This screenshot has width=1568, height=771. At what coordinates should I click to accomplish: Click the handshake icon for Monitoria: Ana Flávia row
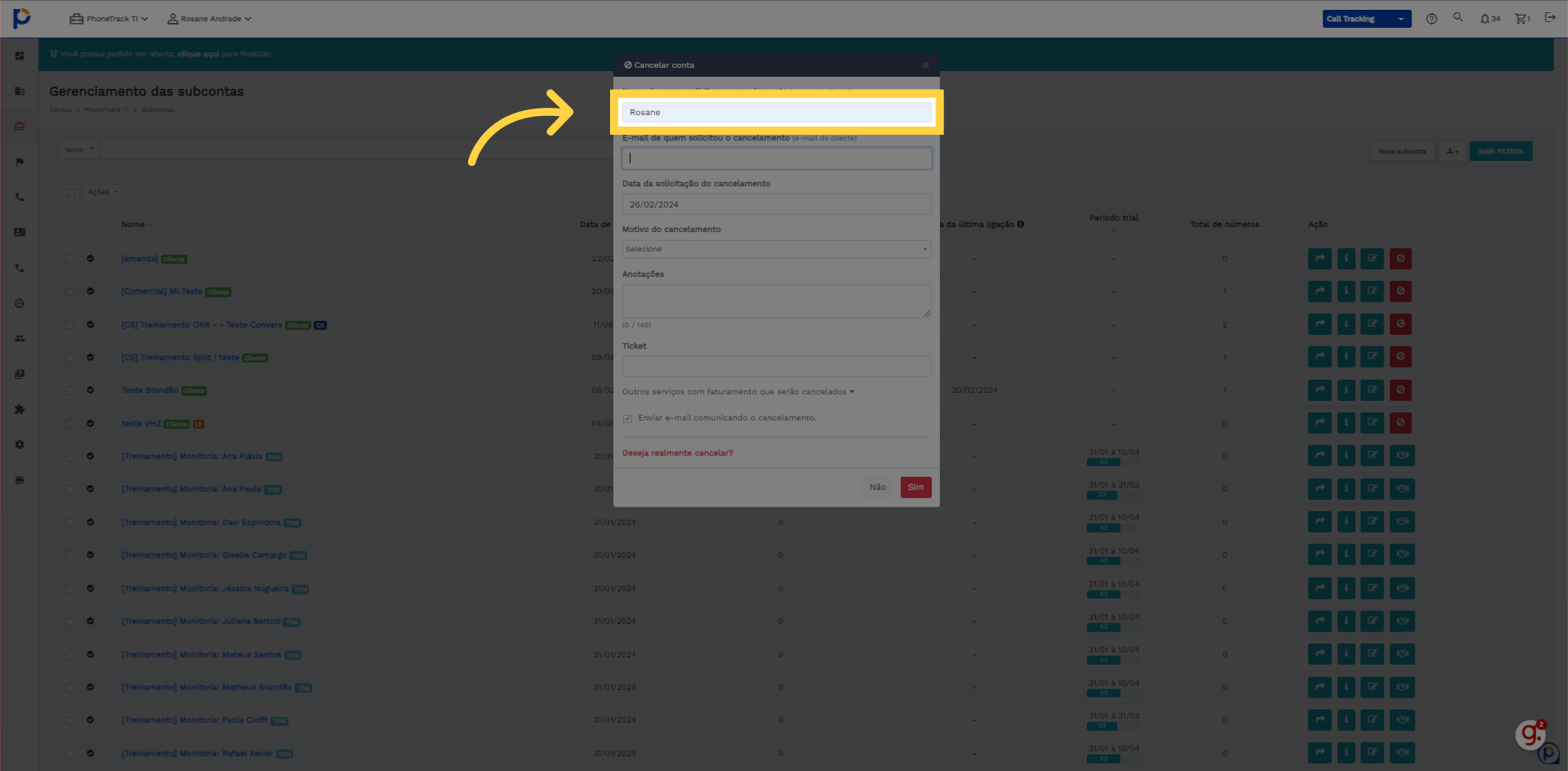(x=1402, y=456)
